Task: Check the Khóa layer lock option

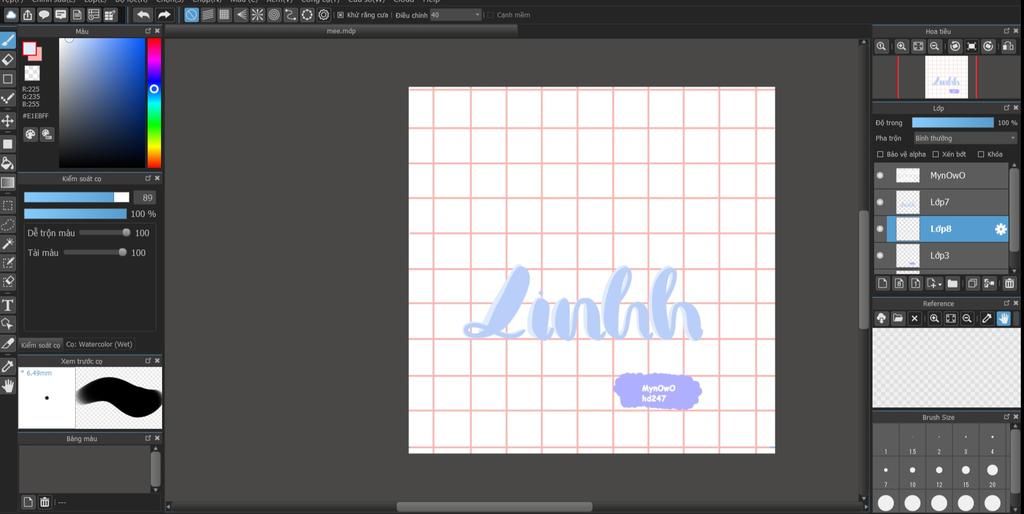Action: (x=981, y=154)
